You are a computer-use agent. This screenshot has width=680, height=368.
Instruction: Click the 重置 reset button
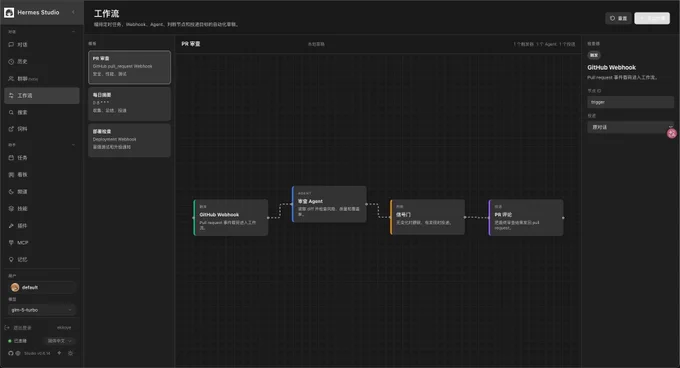click(618, 18)
